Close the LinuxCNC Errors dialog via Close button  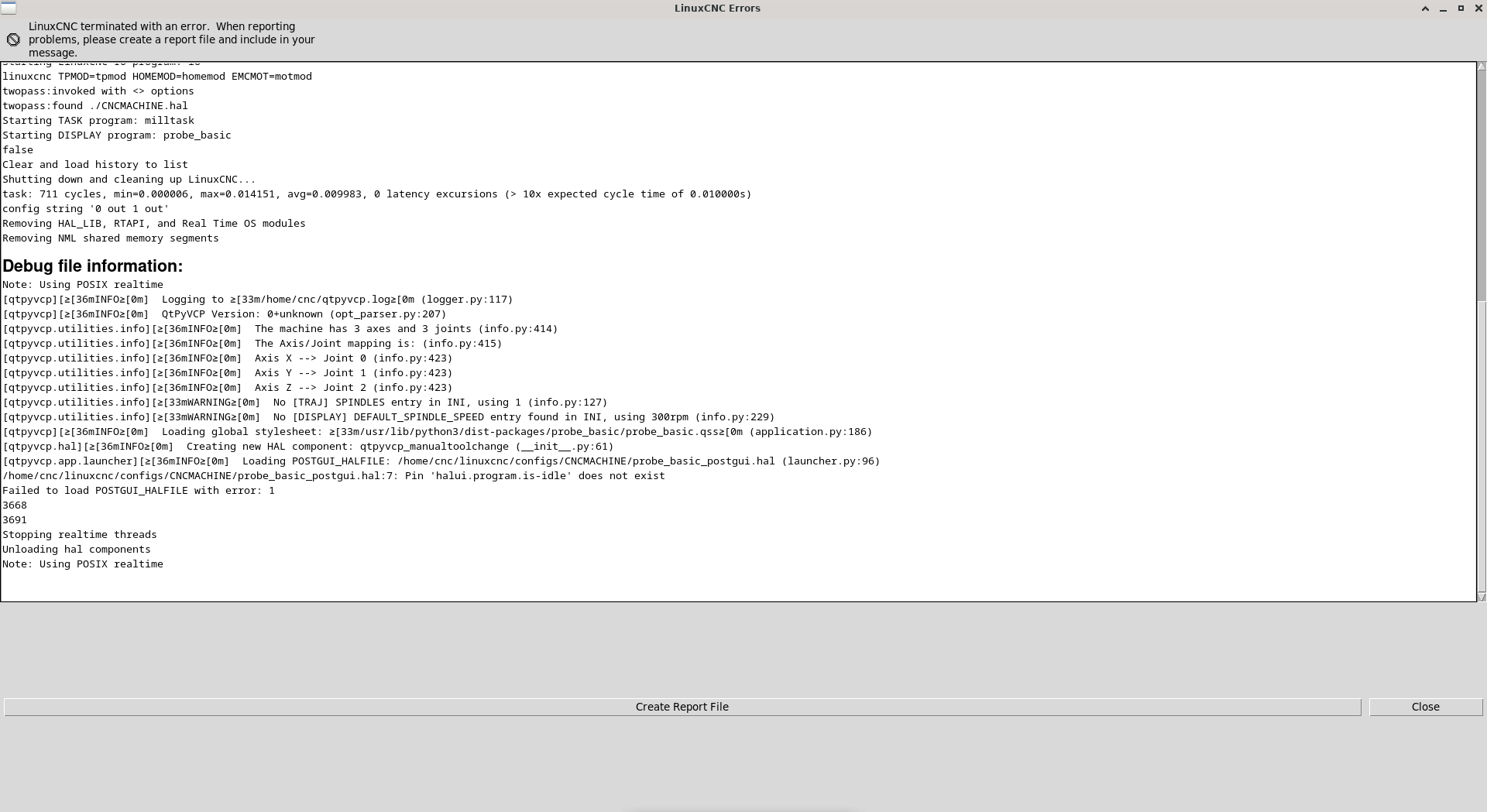tap(1426, 707)
